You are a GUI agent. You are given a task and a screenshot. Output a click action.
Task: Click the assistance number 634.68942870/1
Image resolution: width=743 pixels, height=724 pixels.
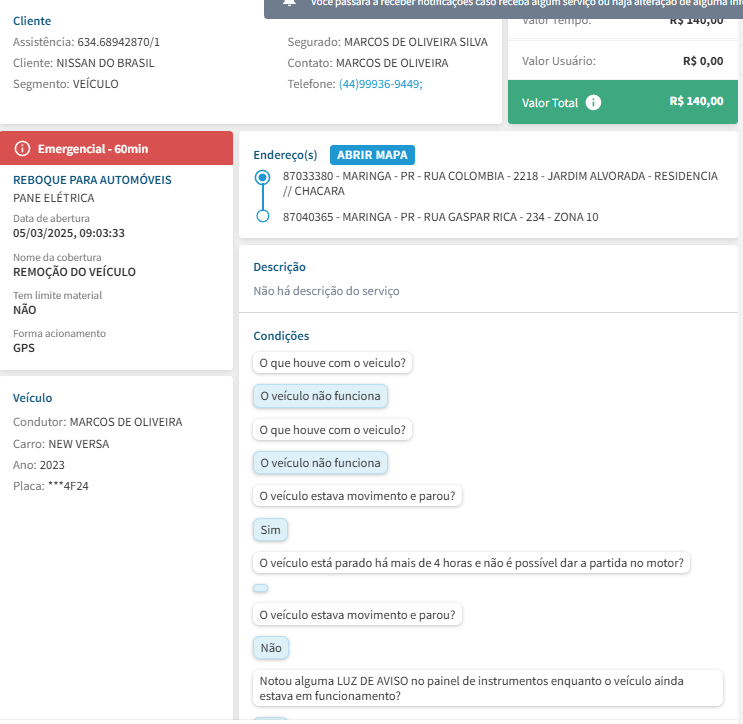click(x=118, y=42)
